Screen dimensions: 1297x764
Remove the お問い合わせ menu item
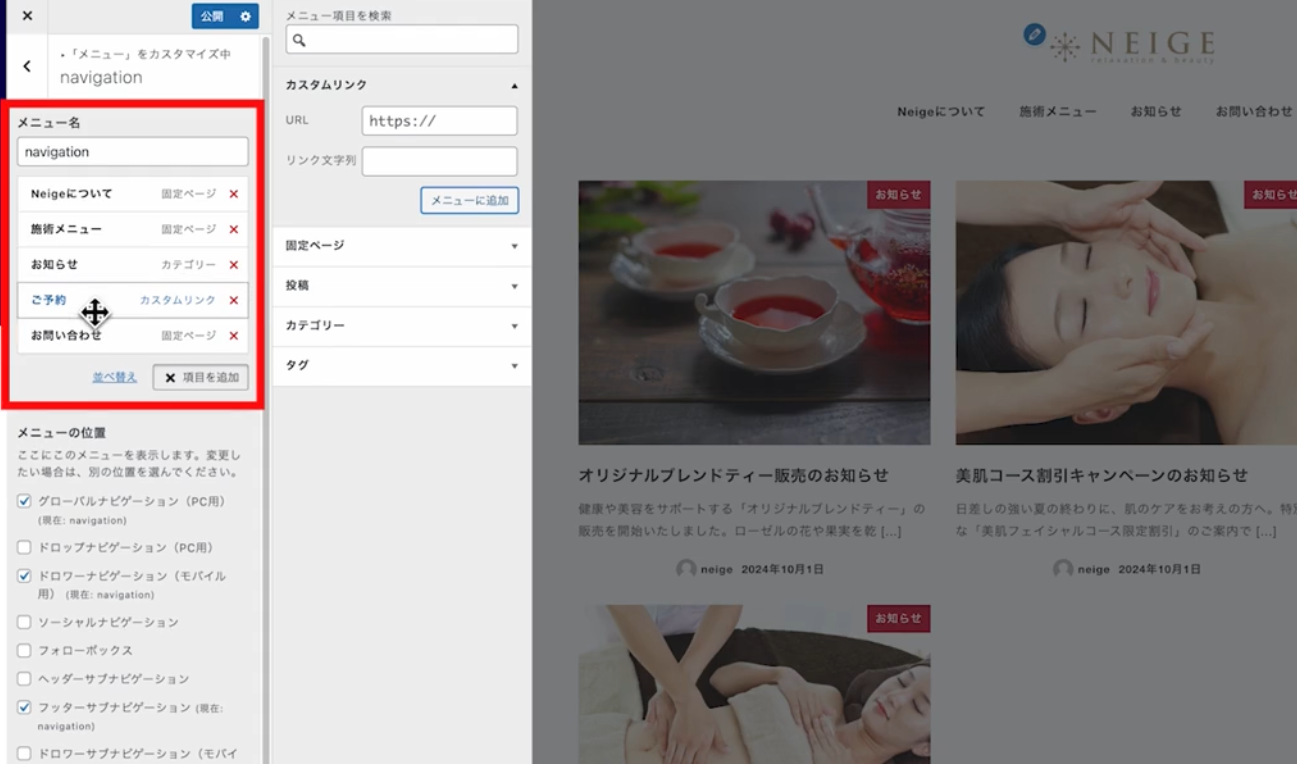tap(234, 336)
